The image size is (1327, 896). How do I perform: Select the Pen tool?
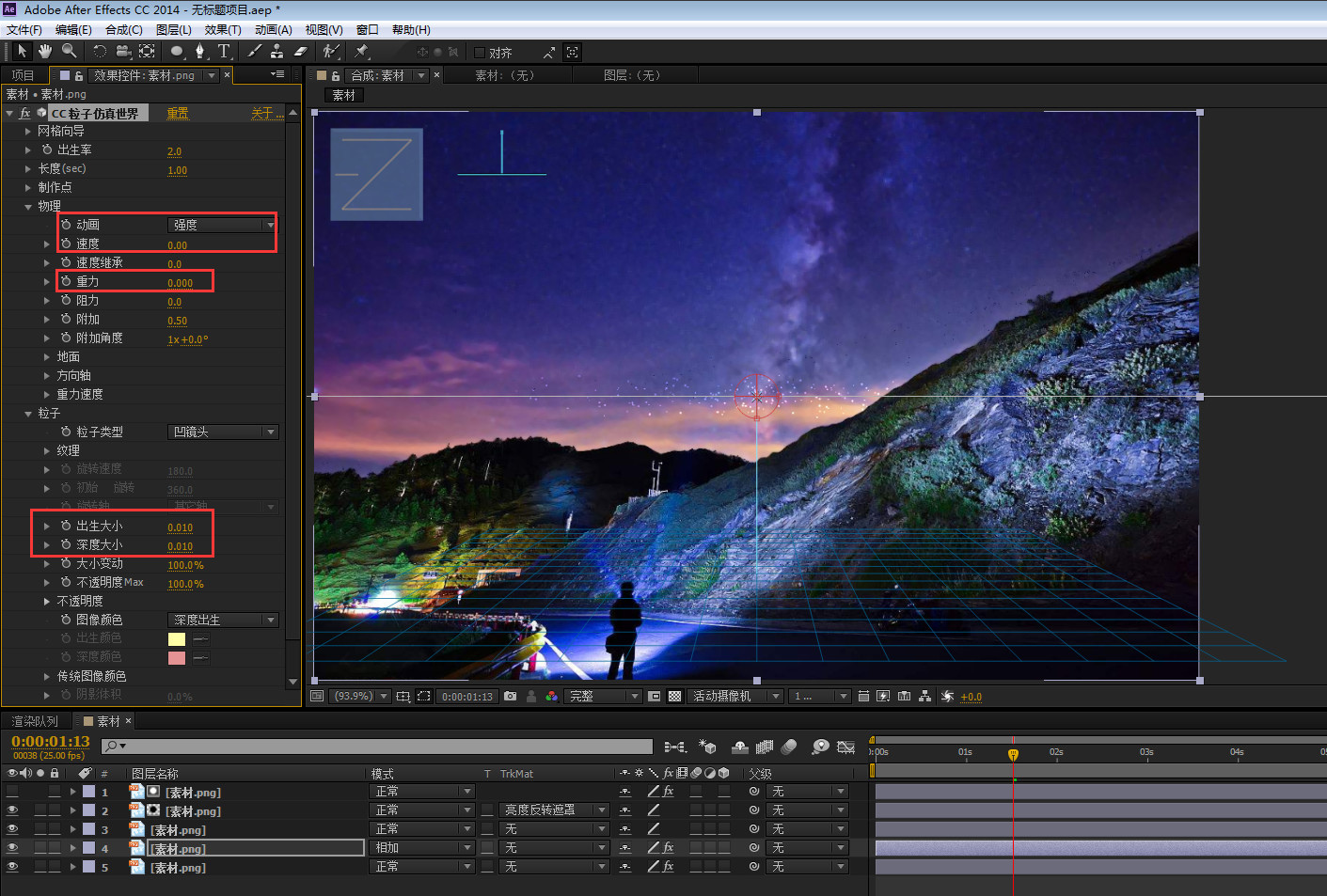point(199,52)
